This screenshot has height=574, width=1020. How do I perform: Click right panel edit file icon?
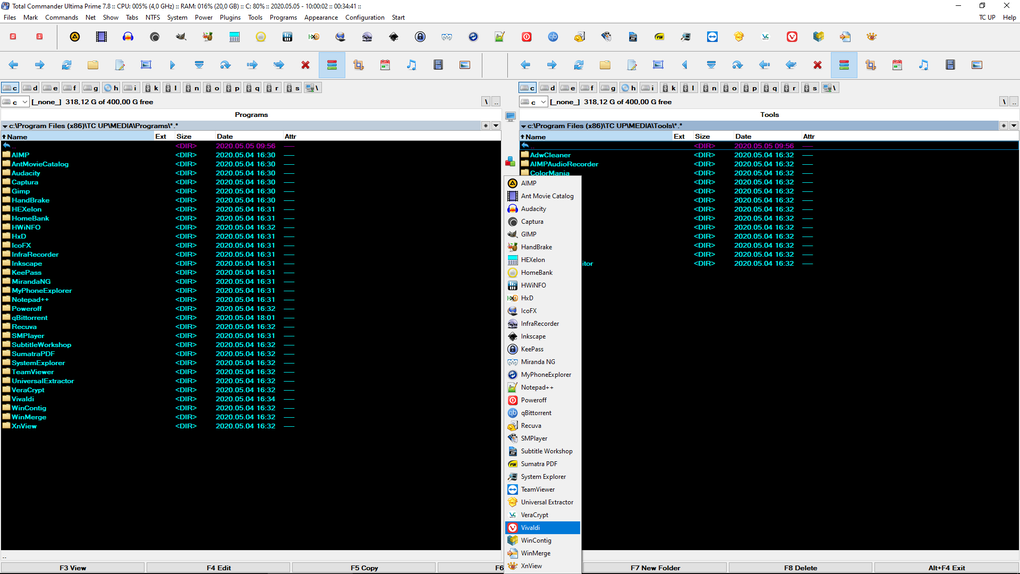click(632, 65)
